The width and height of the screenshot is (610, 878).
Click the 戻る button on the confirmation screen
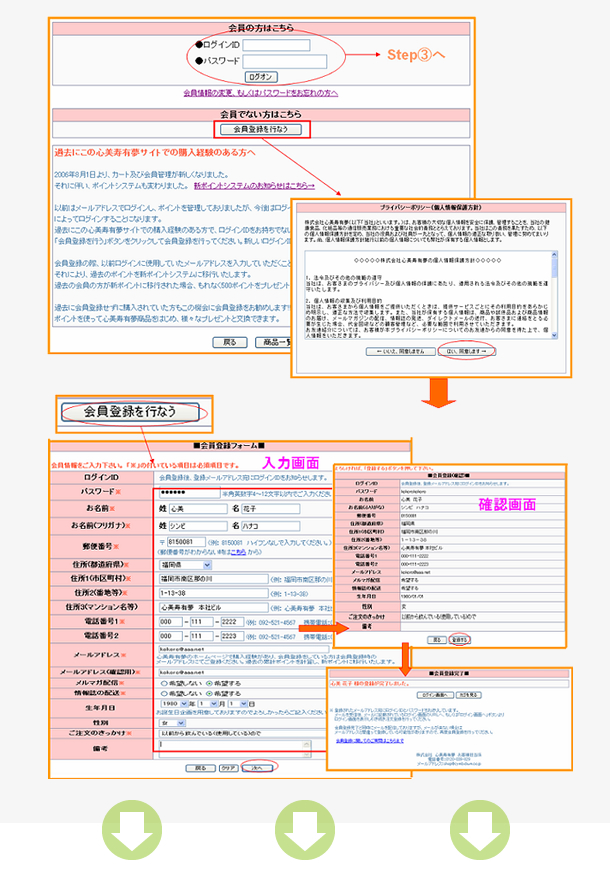(x=436, y=639)
